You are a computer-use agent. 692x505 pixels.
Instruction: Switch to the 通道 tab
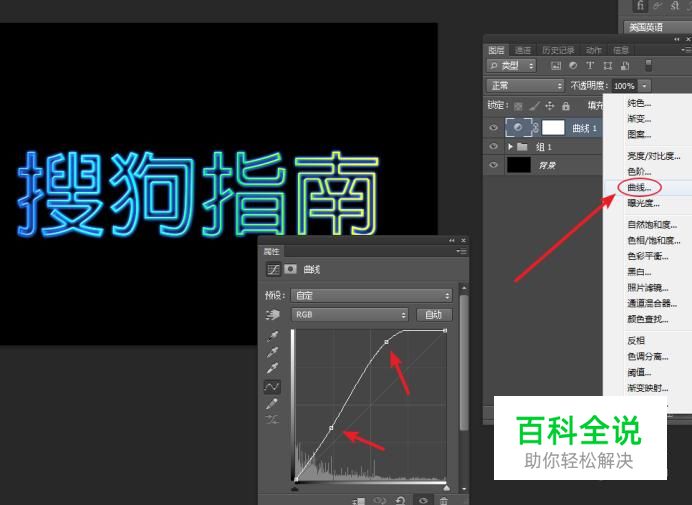coord(523,50)
